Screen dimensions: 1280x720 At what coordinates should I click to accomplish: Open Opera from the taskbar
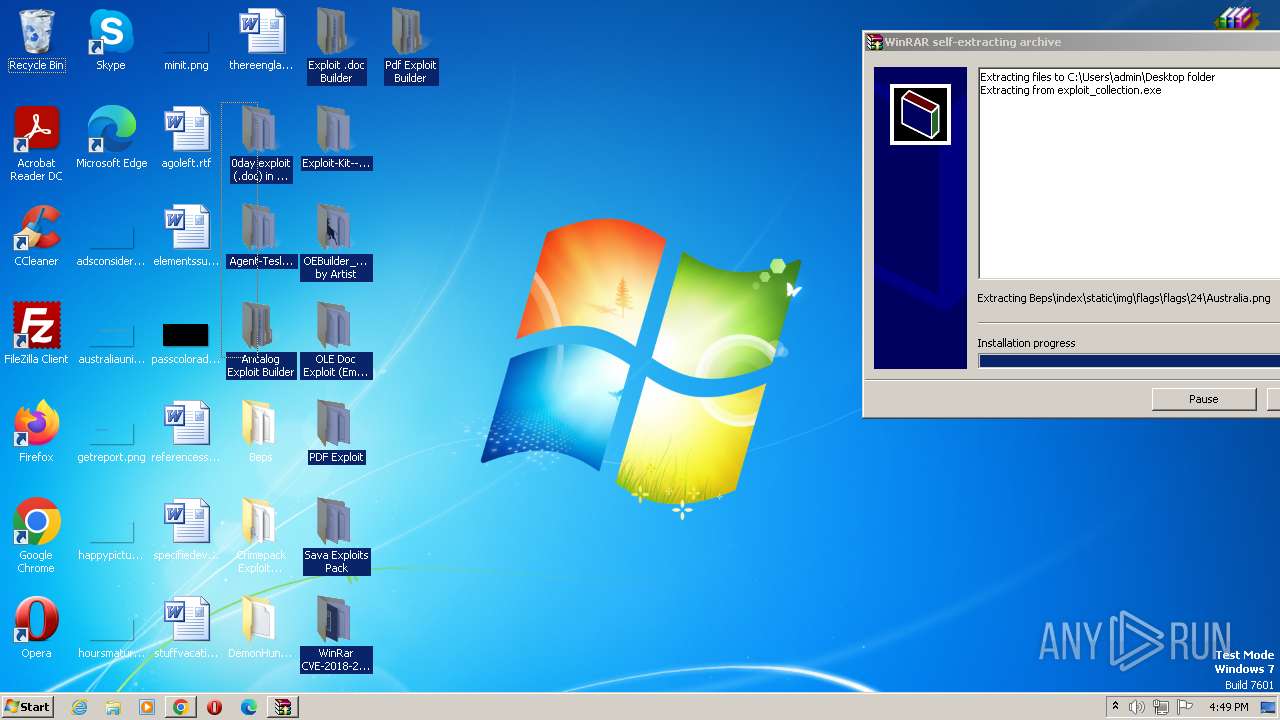pos(215,707)
